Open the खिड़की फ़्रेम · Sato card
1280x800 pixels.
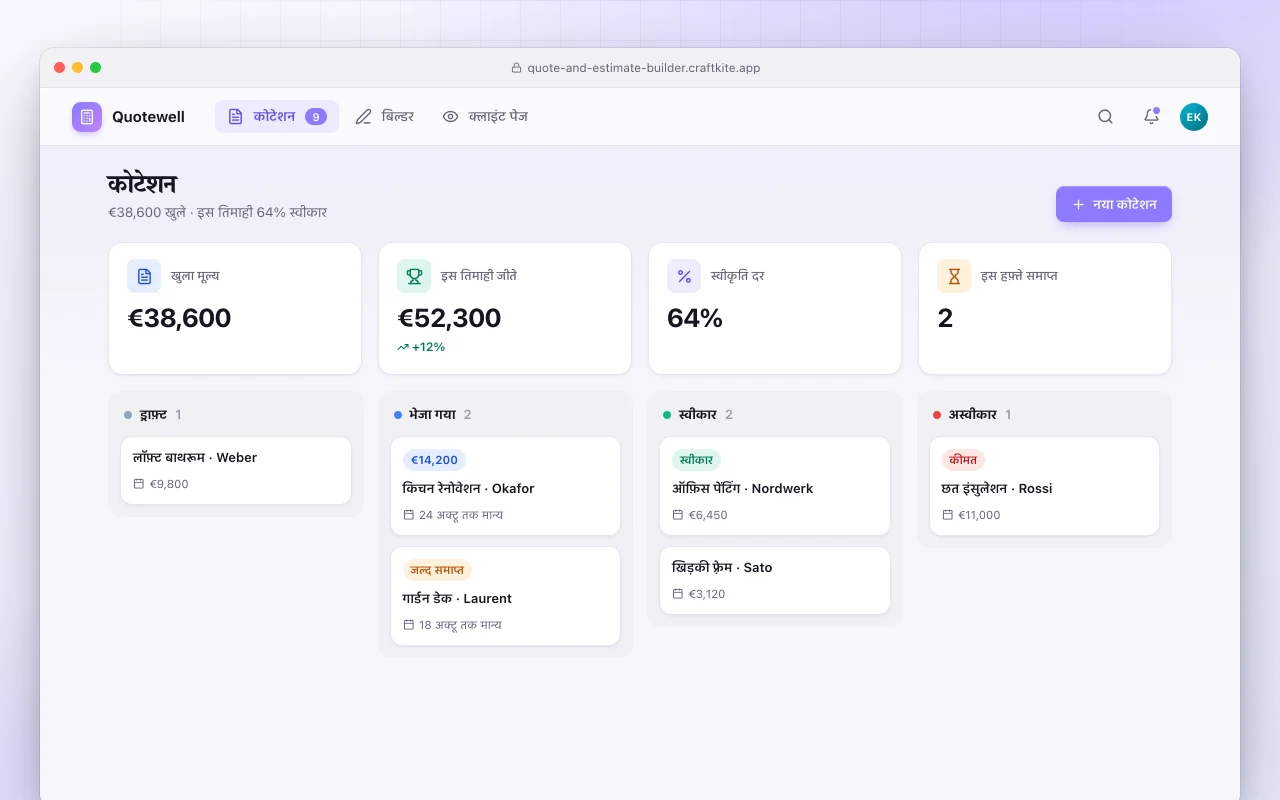click(775, 580)
